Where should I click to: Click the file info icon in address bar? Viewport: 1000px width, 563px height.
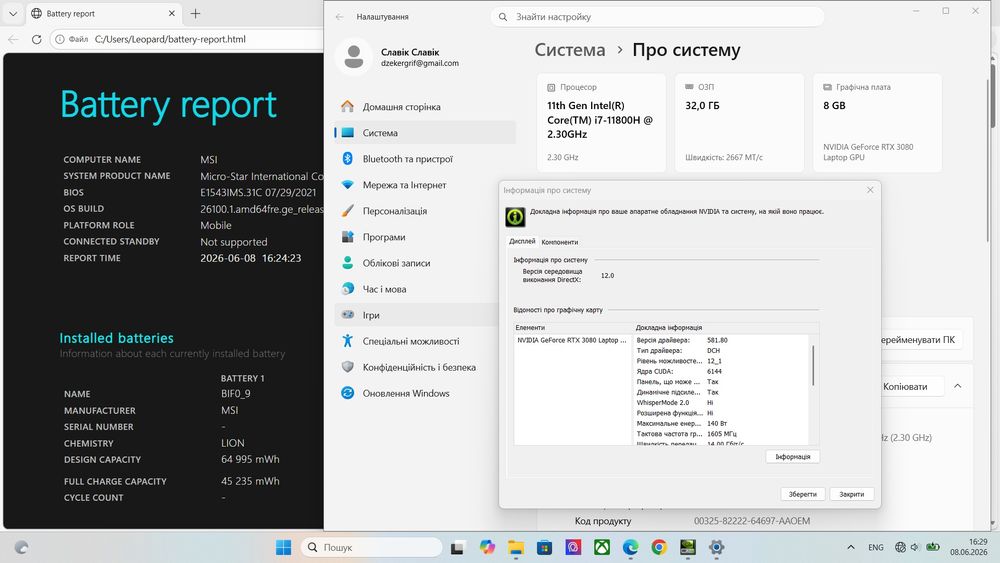(59, 40)
